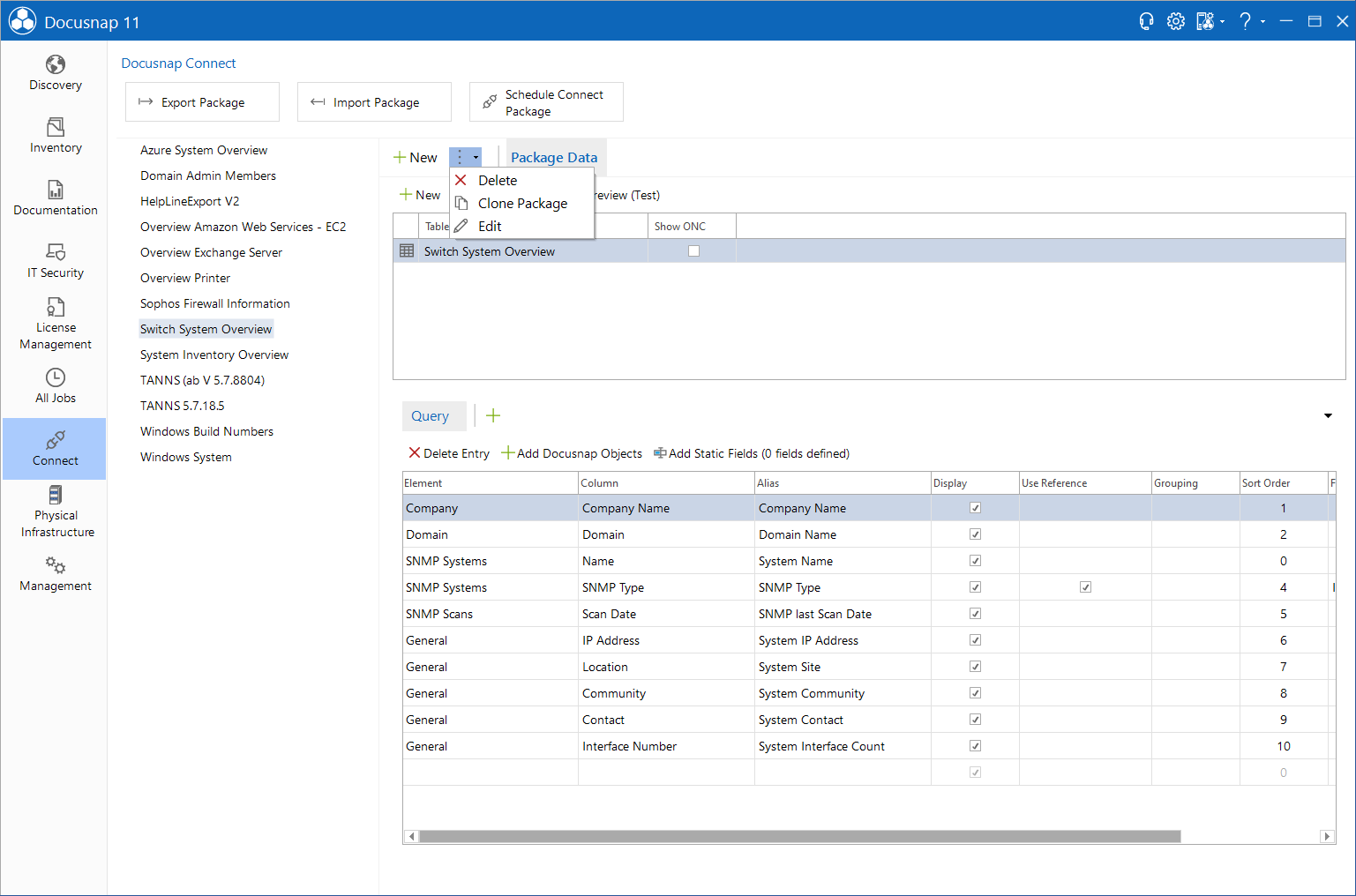
Task: Click the horizontal scrollbar of query grid
Action: click(799, 836)
